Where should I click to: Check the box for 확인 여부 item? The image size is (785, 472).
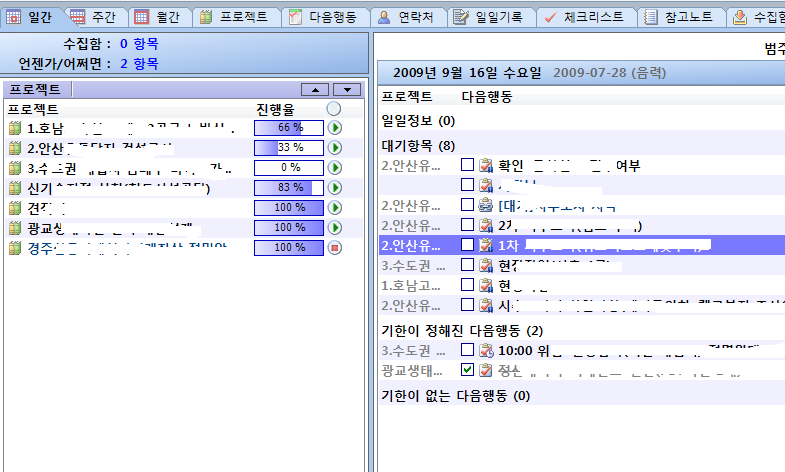point(467,165)
